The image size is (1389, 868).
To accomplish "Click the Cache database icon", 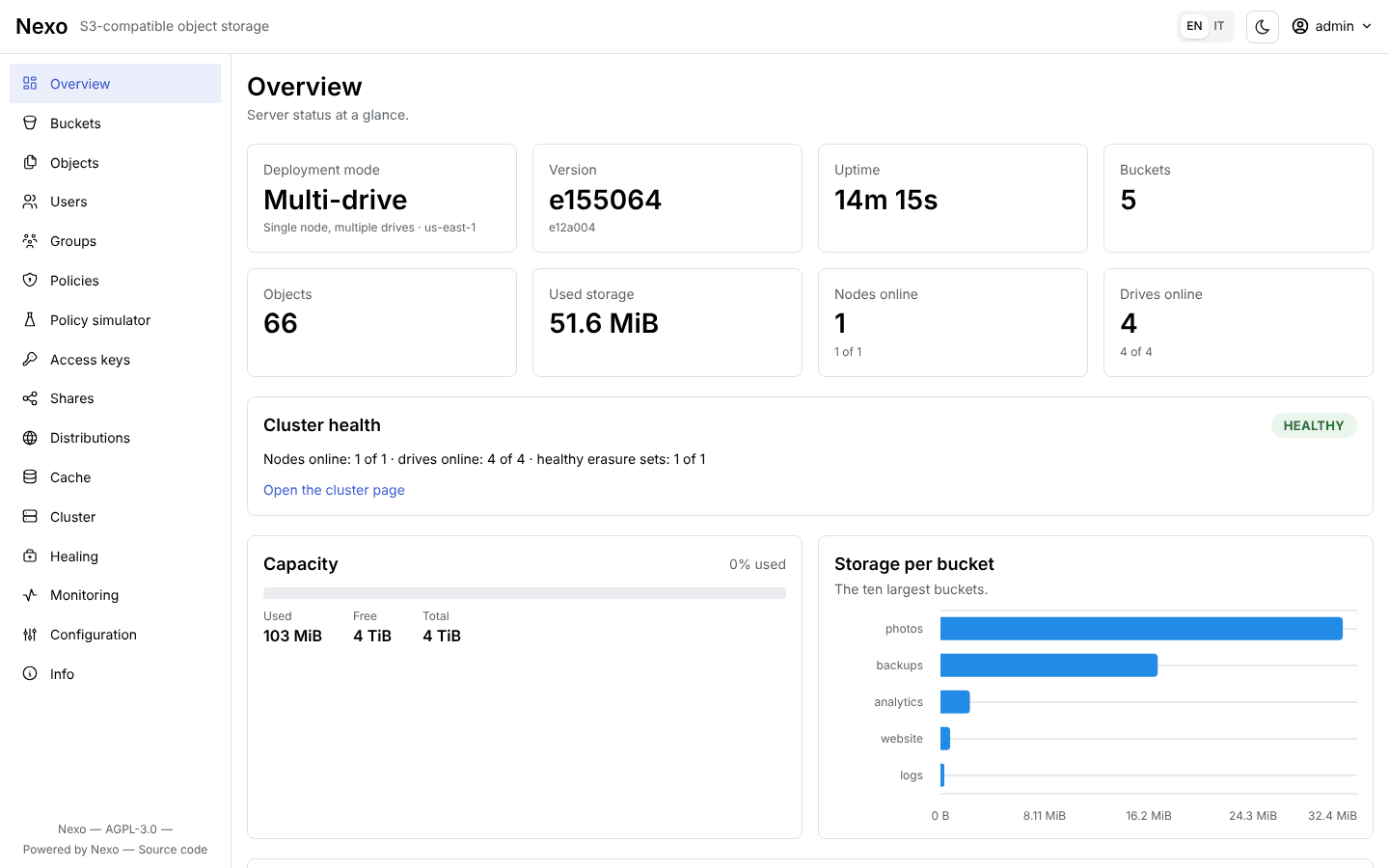I will click(x=30, y=477).
